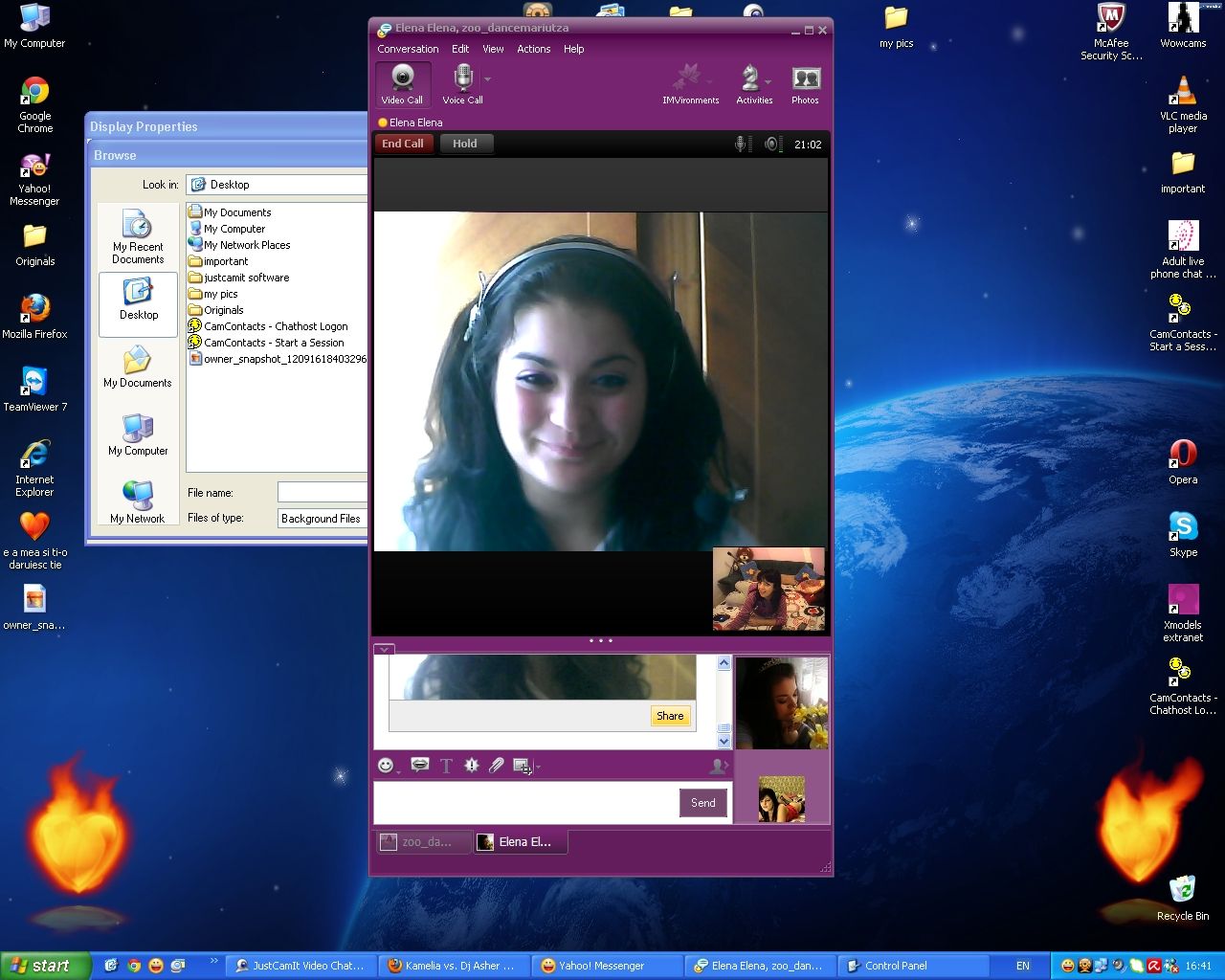Send a Buzz to contact
This screenshot has width=1225, height=980.
[x=471, y=766]
